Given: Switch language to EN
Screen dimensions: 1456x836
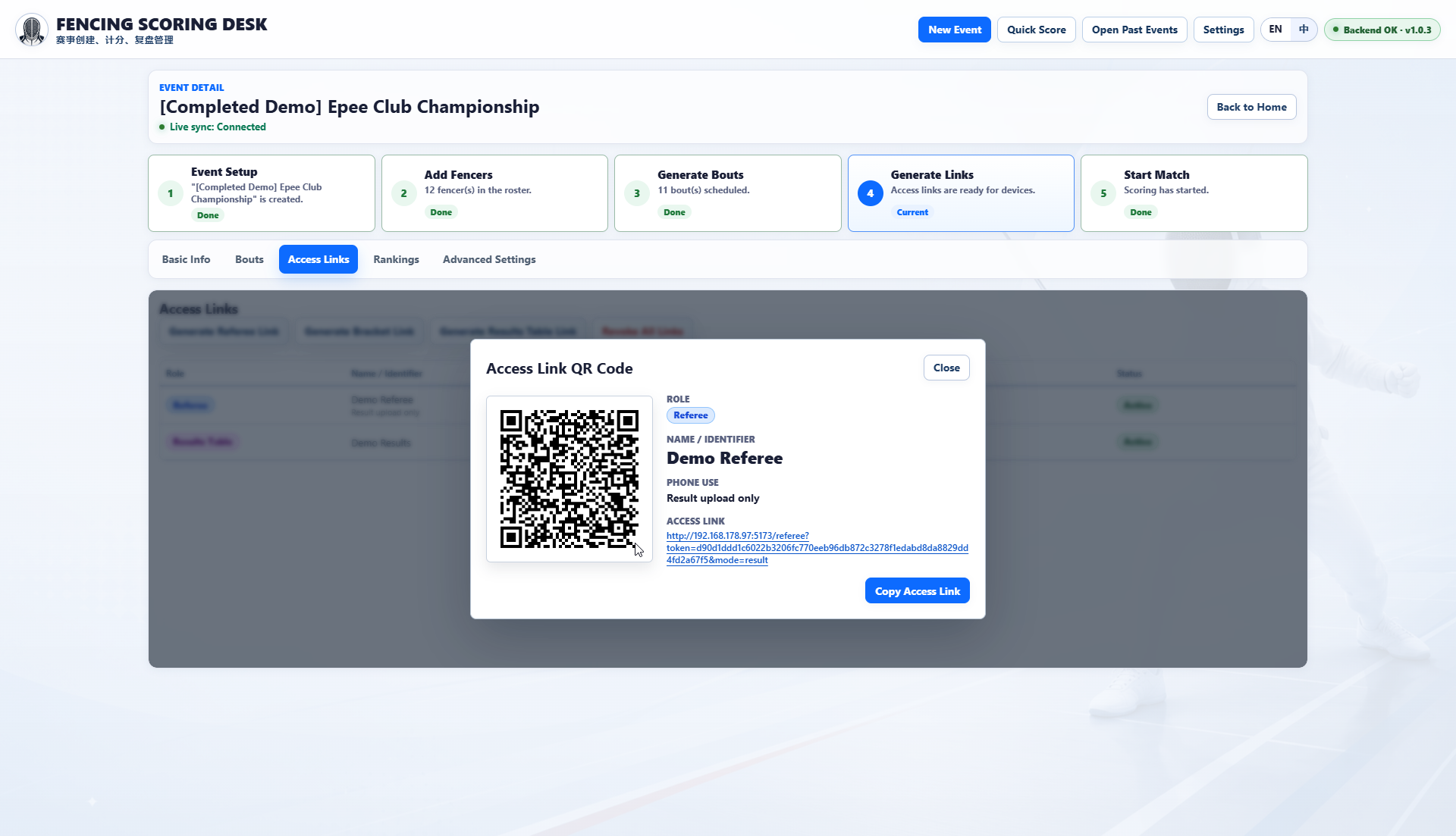Looking at the screenshot, I should (x=1276, y=30).
